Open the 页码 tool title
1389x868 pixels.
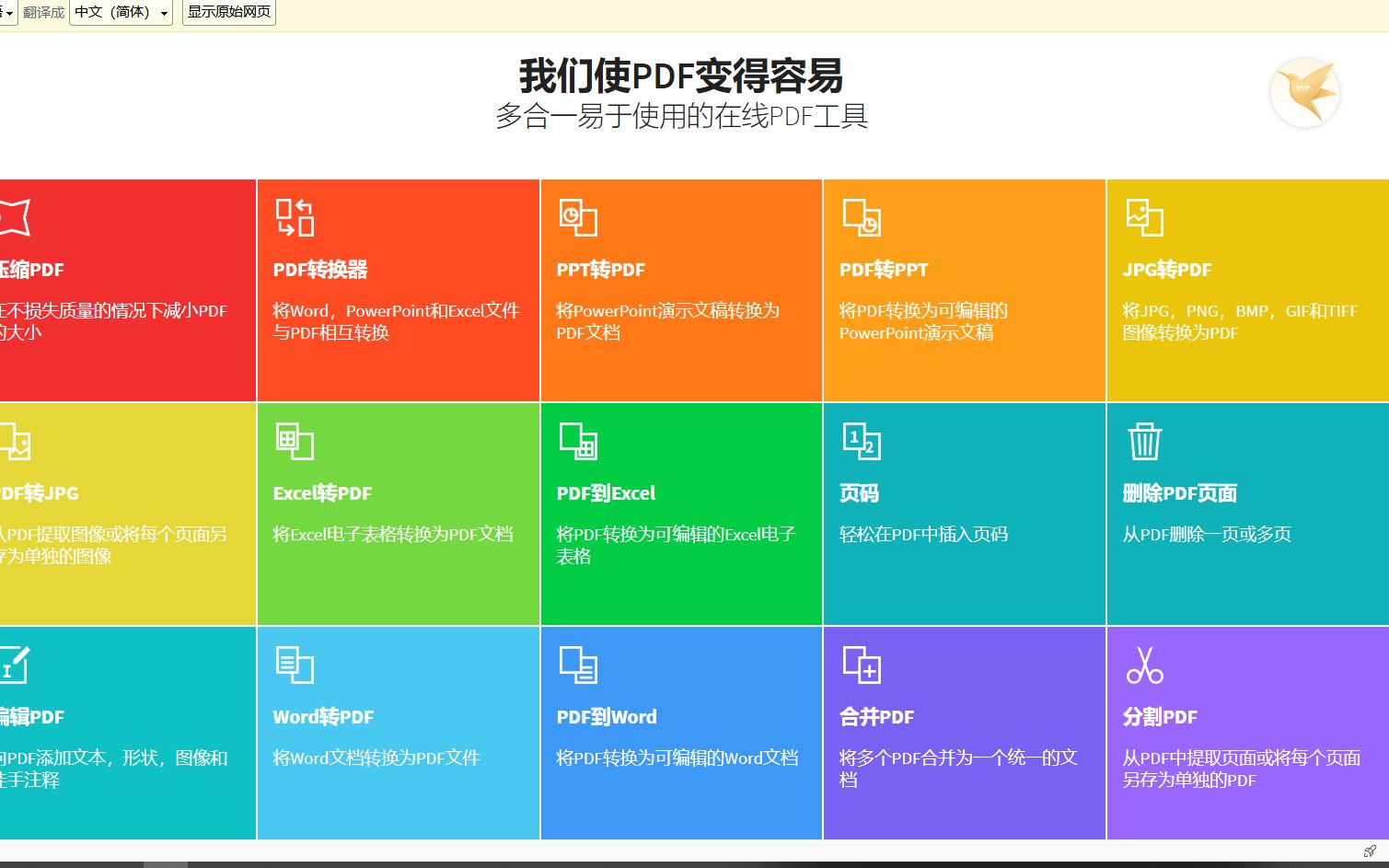859,493
